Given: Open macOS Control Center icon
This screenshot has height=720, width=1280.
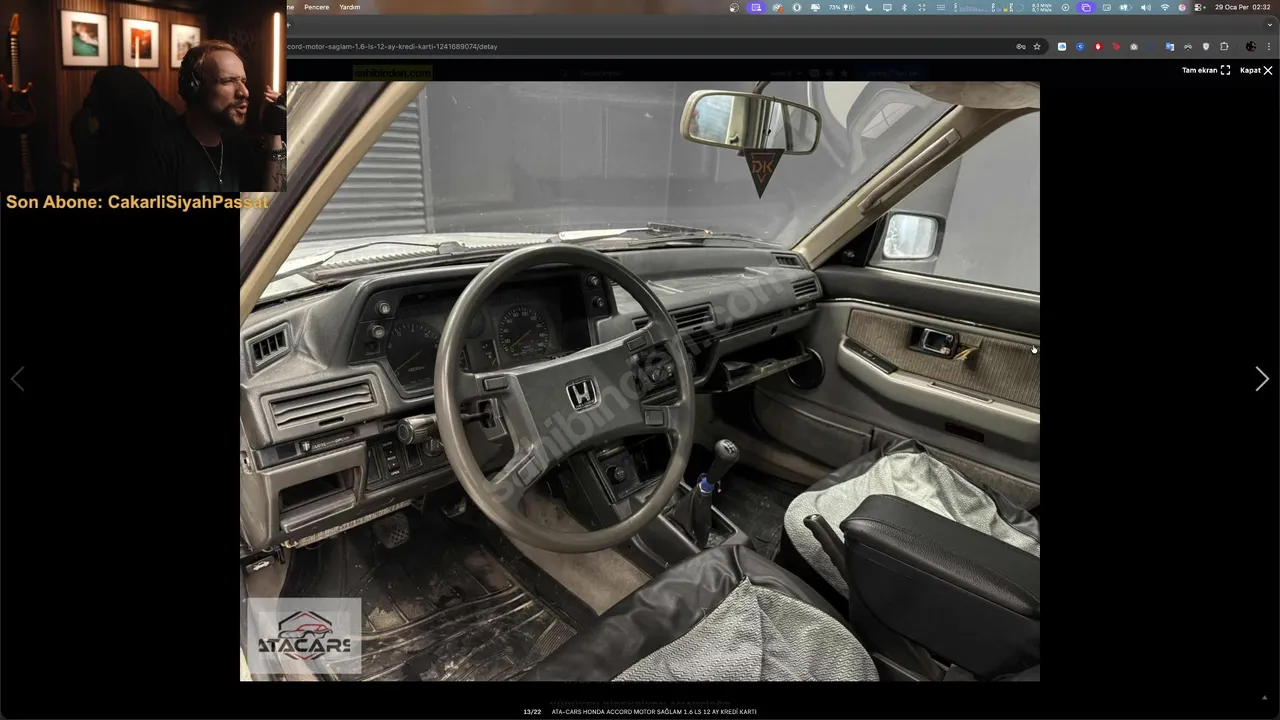Looking at the screenshot, I should coord(1200,7).
